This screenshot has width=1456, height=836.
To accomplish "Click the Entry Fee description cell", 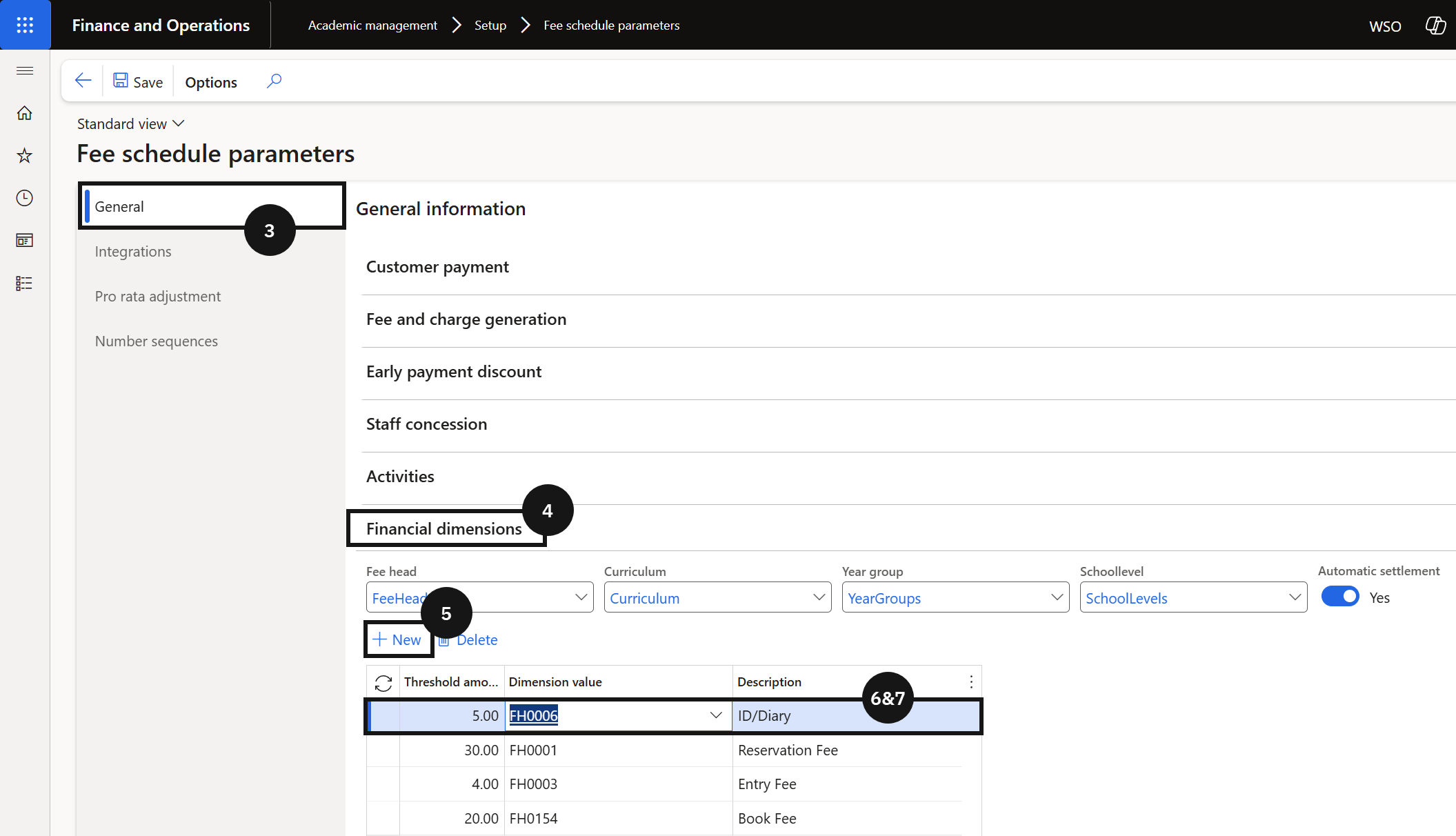I will tap(847, 784).
